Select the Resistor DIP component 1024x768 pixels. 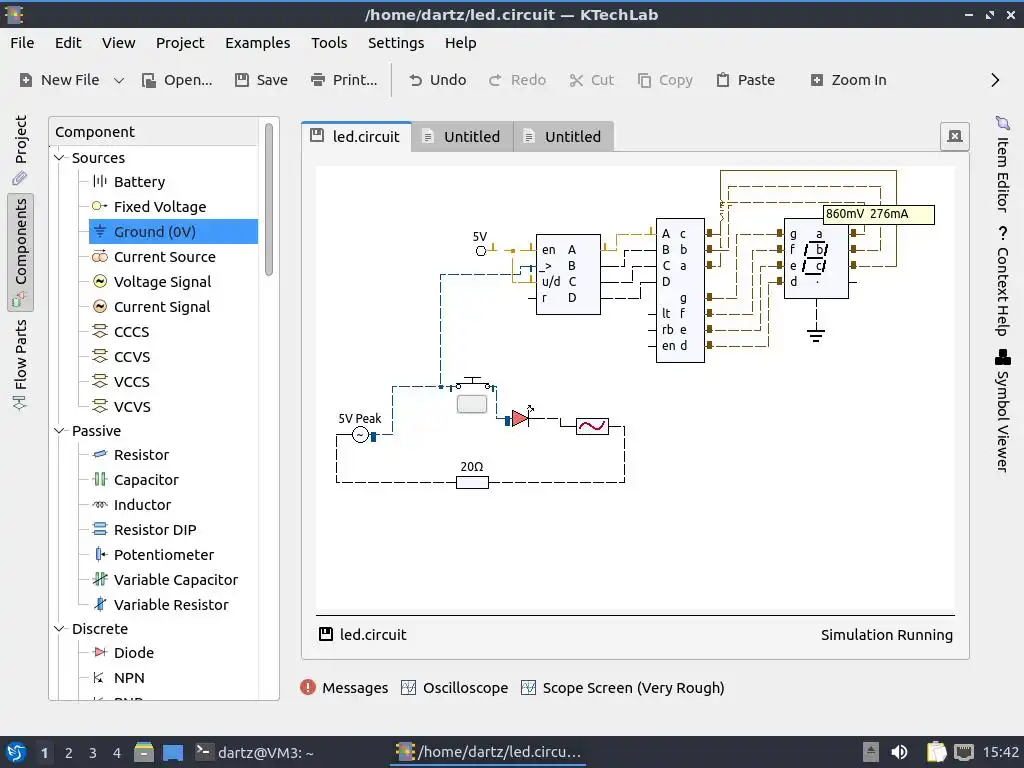[155, 530]
